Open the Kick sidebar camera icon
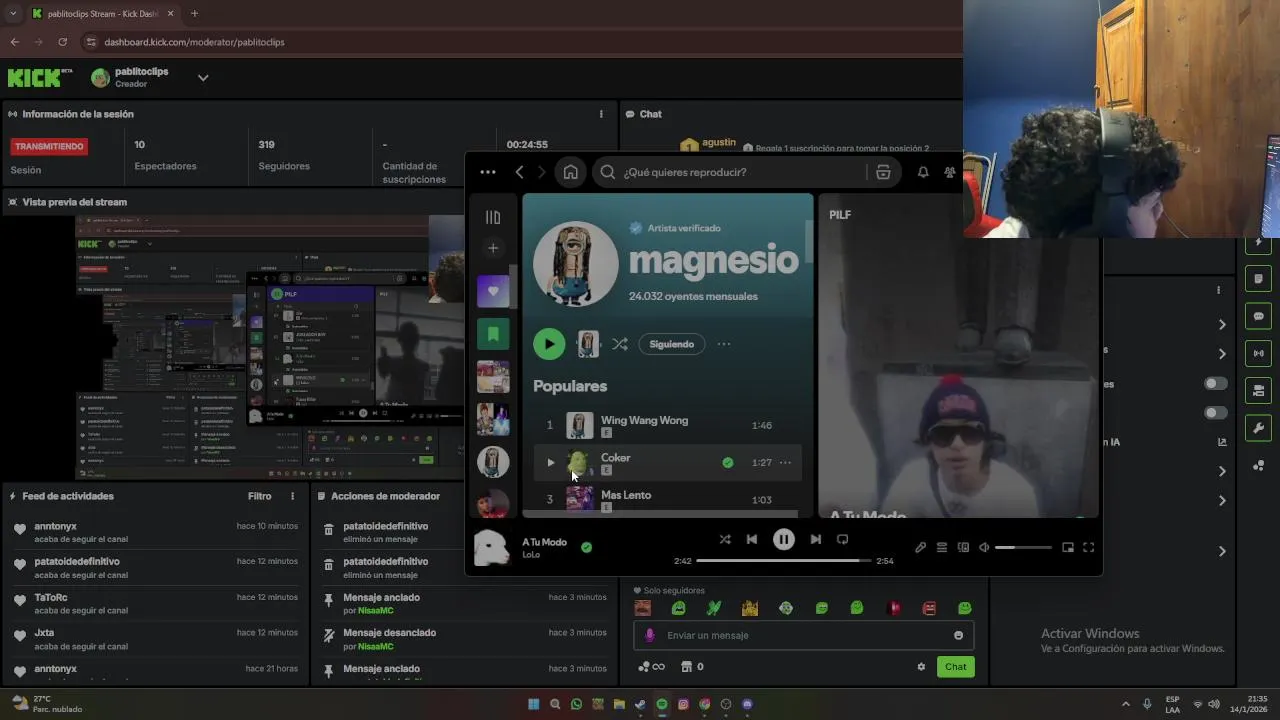The height and width of the screenshot is (720, 1280). point(1259,390)
